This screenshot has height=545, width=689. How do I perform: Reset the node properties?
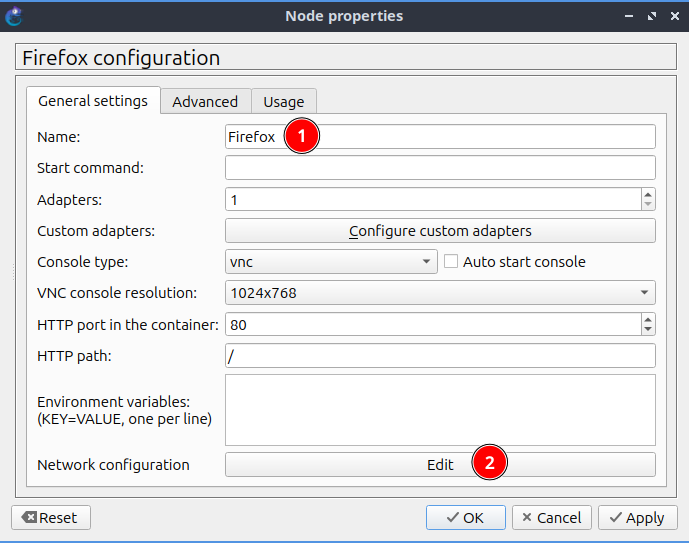(x=50, y=517)
